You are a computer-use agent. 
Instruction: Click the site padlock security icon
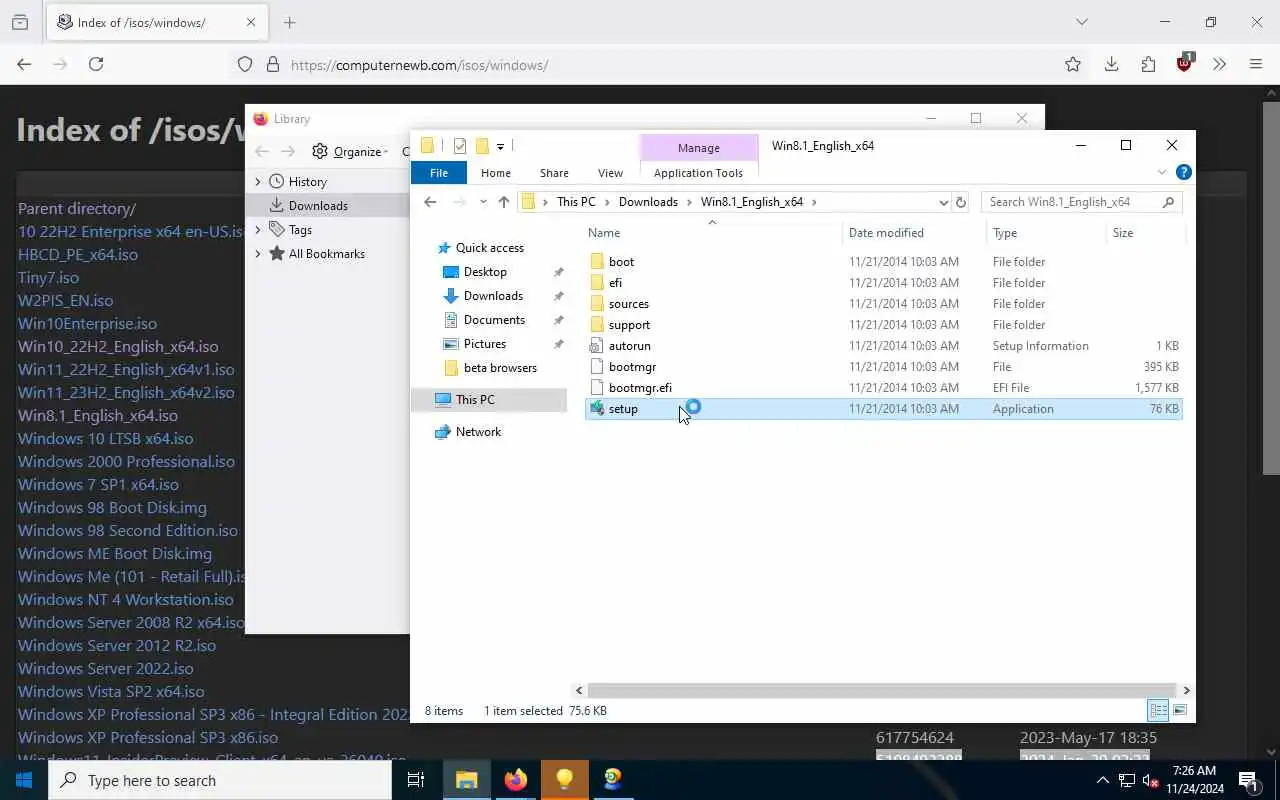click(272, 64)
